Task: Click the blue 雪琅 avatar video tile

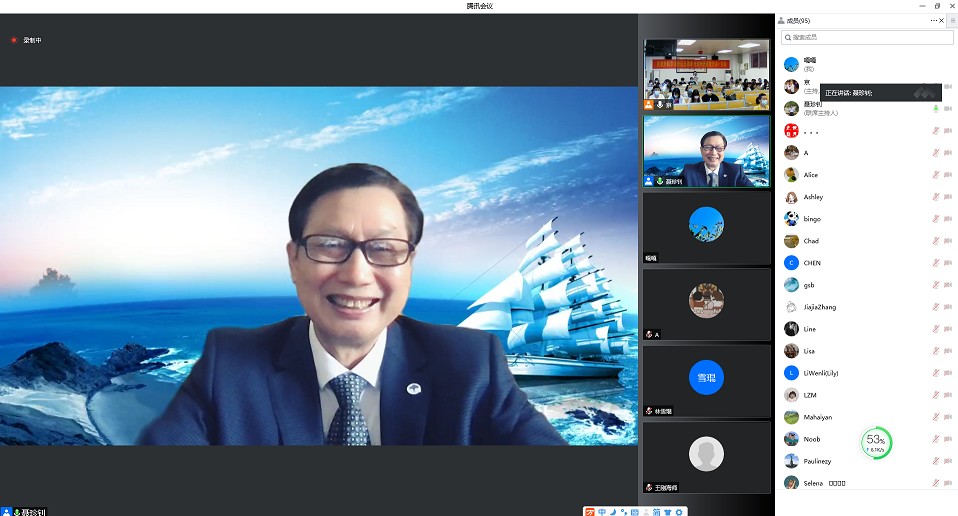Action: pos(706,378)
